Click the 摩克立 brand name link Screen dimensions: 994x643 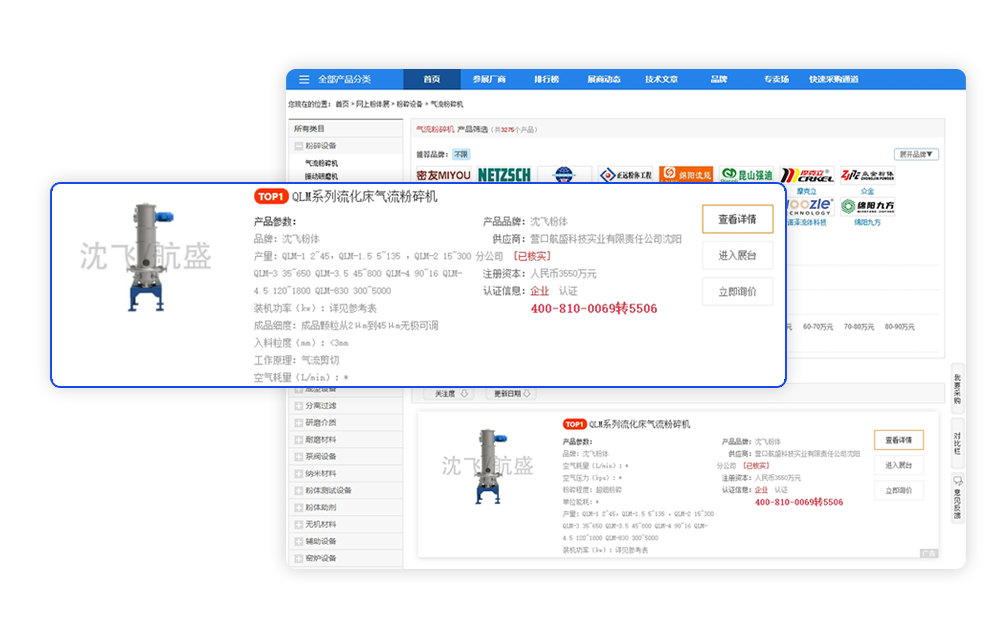pos(806,191)
